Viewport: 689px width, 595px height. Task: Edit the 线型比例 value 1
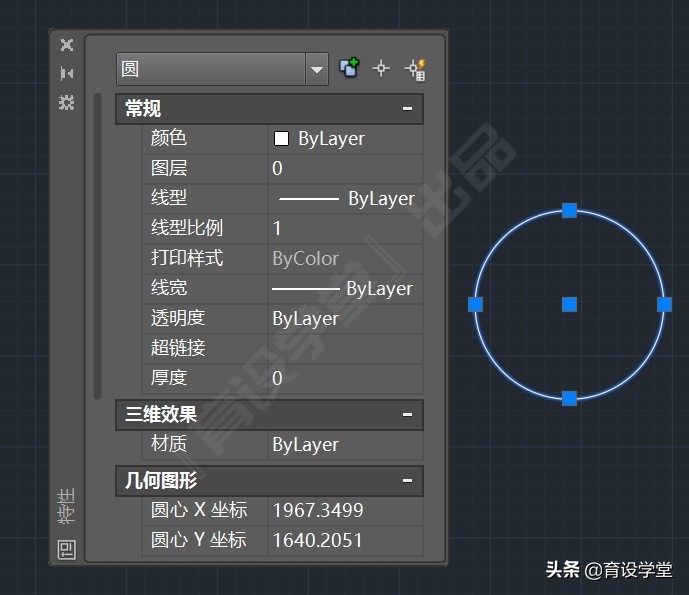tap(345, 229)
